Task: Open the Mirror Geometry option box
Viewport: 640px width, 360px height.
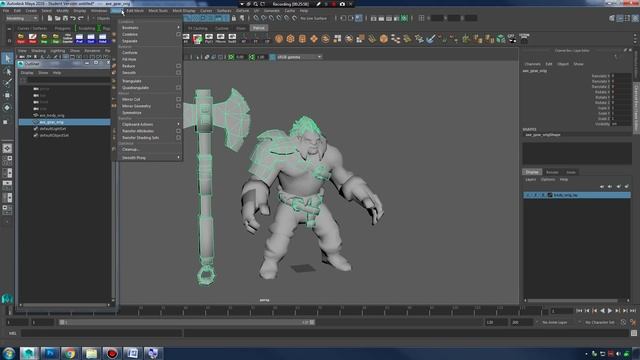Action: point(178,106)
